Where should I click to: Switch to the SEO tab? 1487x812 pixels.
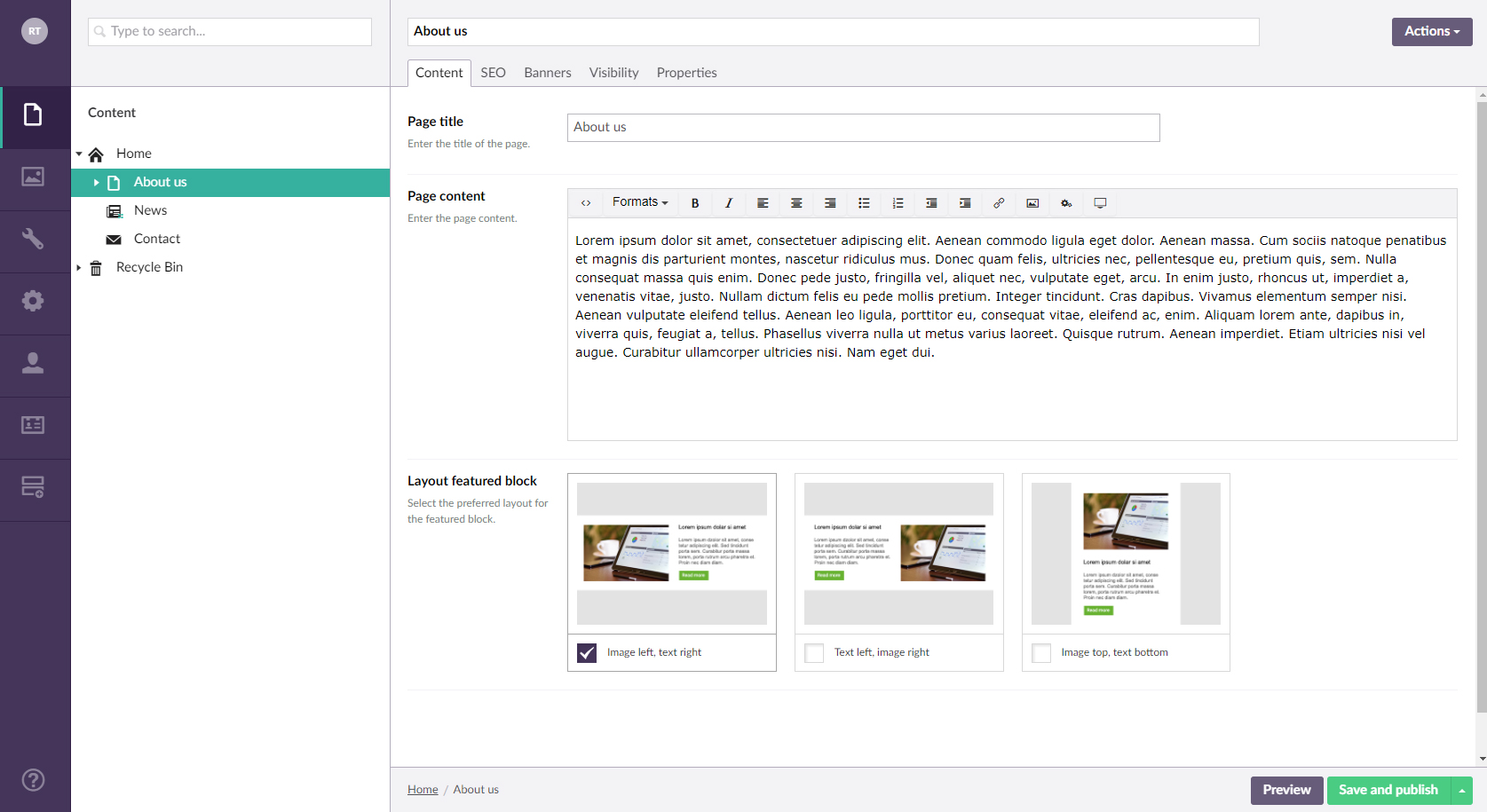[493, 73]
